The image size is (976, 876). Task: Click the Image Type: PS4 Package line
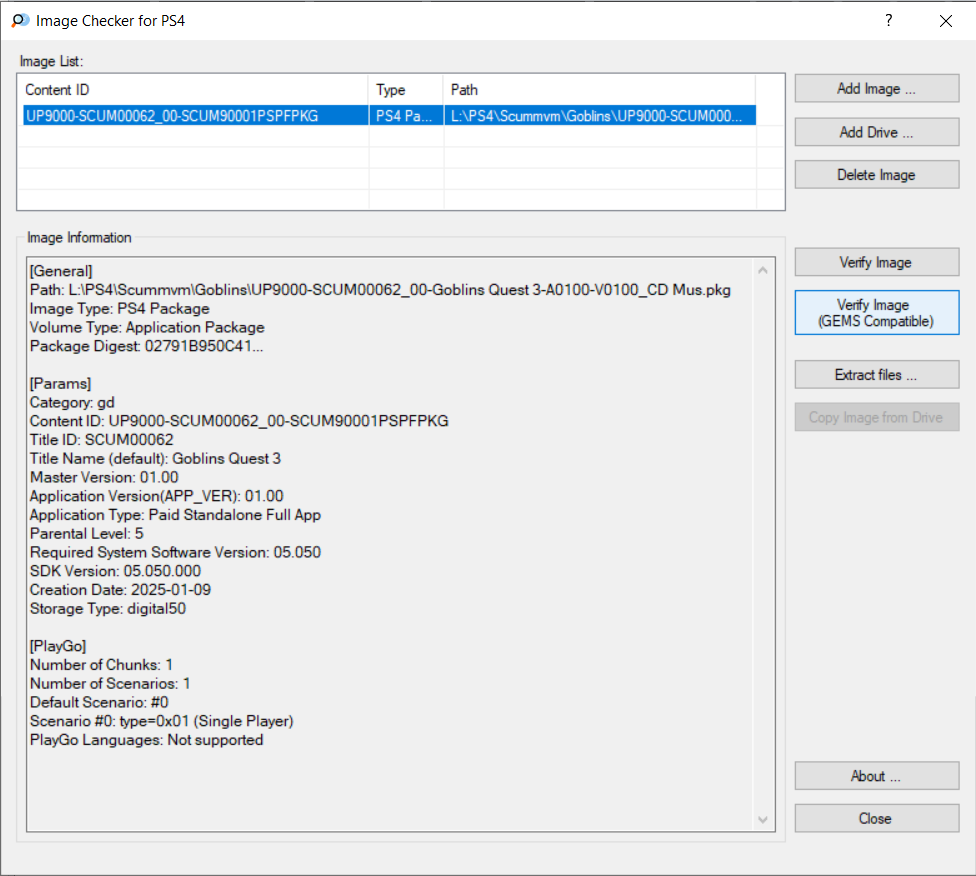[120, 308]
